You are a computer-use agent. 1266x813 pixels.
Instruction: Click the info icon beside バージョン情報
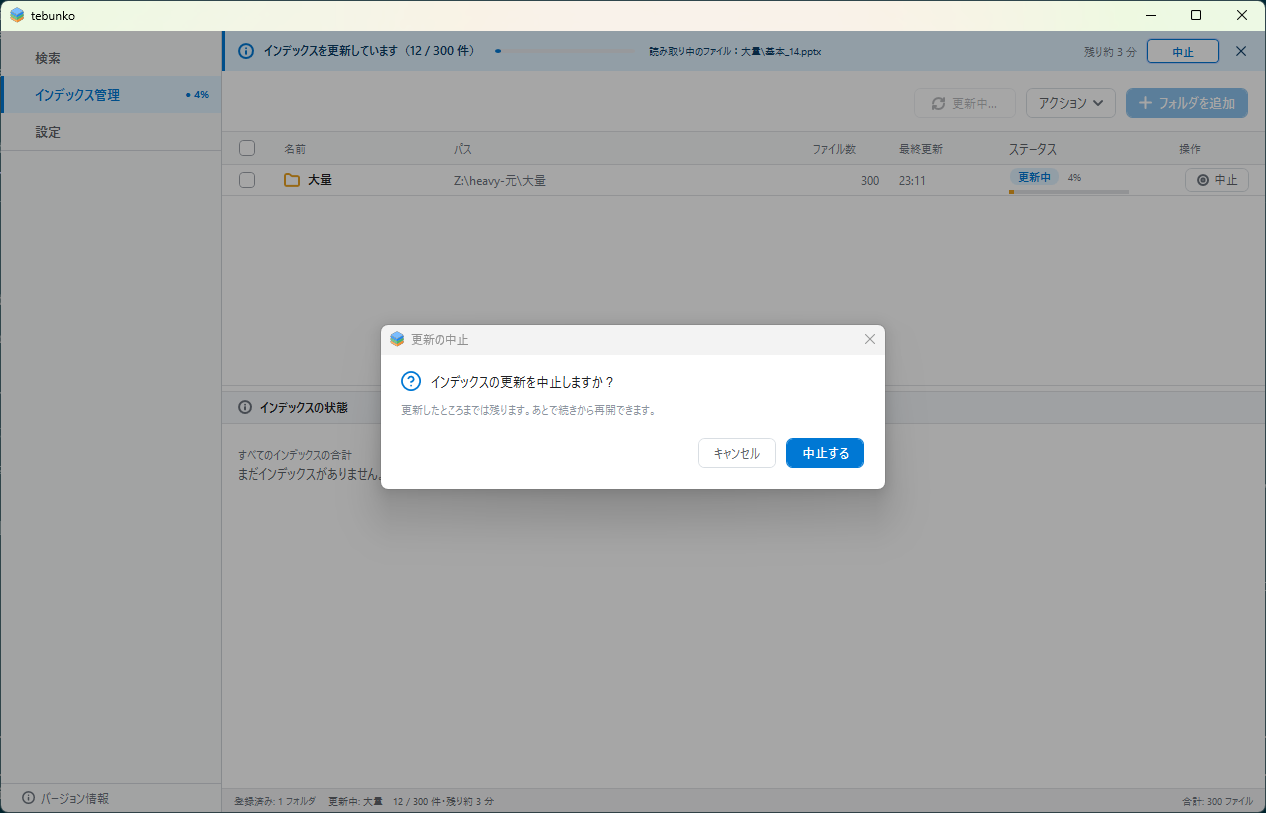click(x=28, y=798)
